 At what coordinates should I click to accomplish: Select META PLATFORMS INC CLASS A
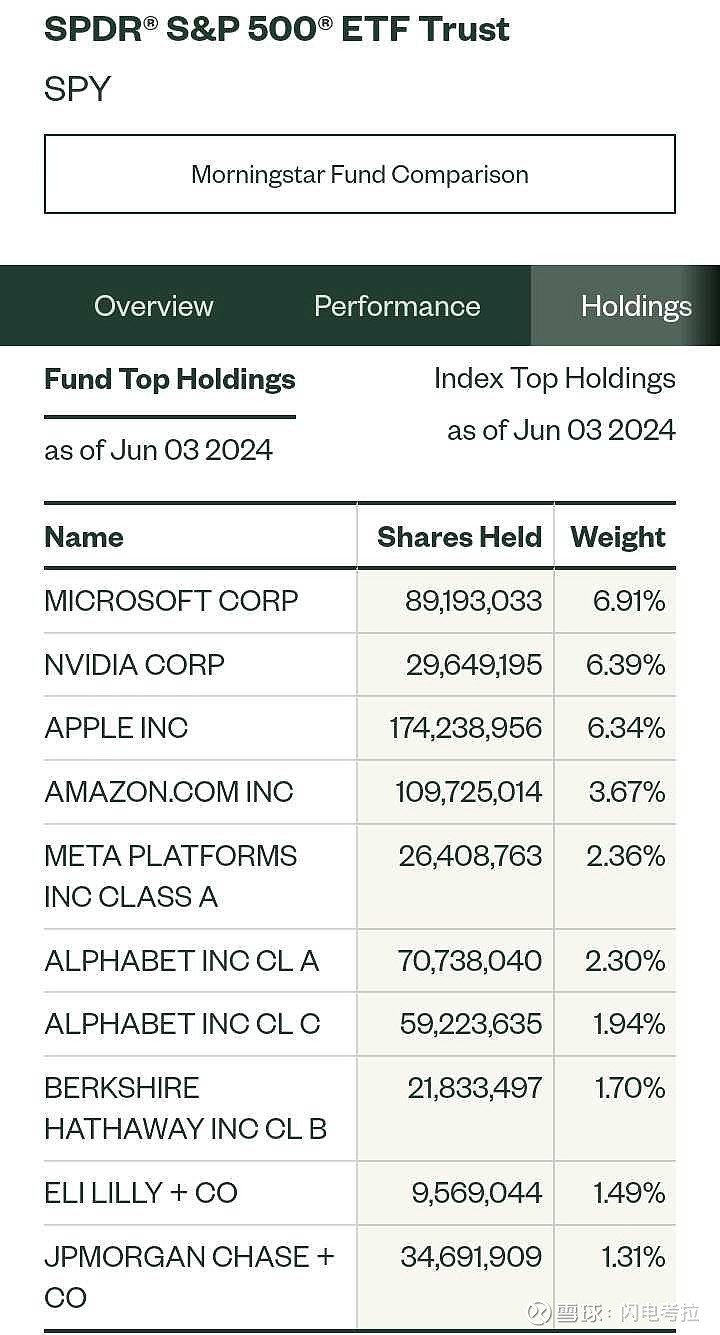click(170, 876)
